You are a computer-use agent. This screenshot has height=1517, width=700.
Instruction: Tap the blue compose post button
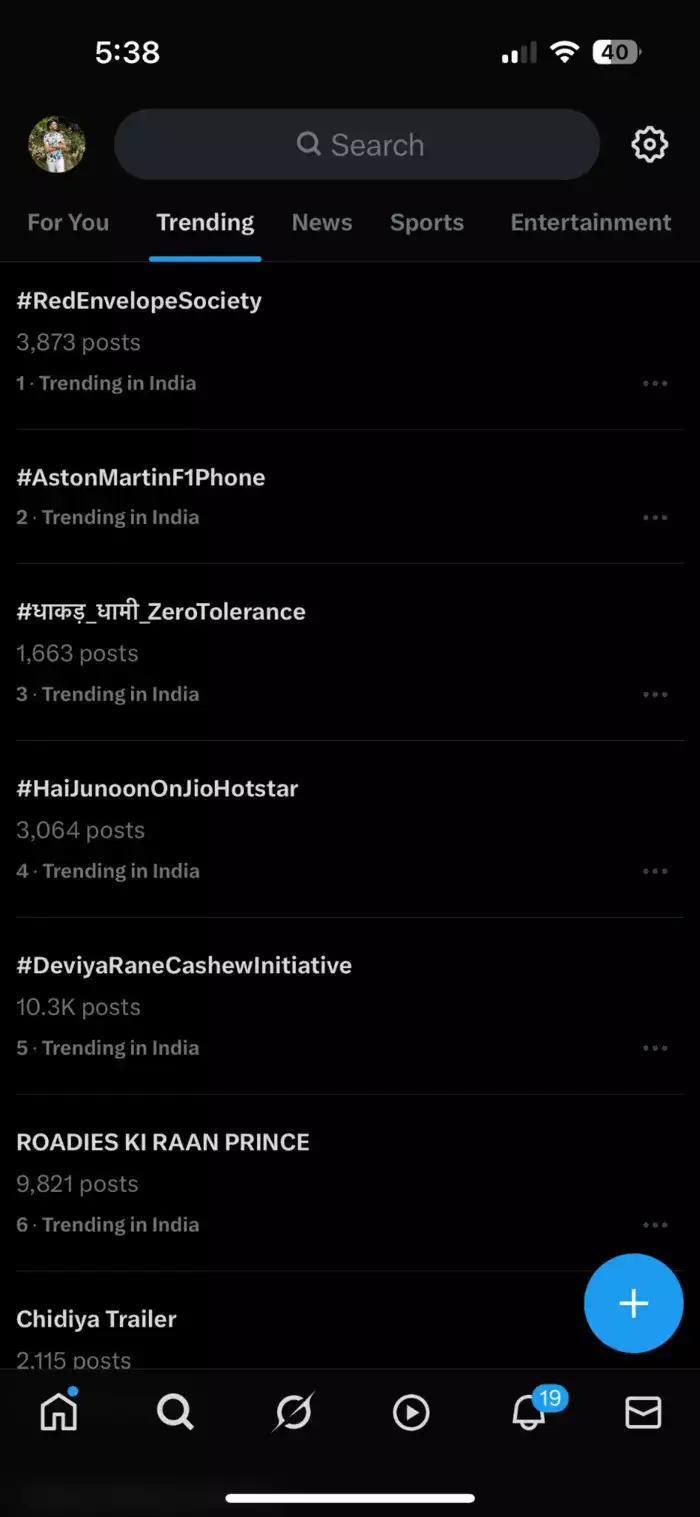pos(633,1303)
